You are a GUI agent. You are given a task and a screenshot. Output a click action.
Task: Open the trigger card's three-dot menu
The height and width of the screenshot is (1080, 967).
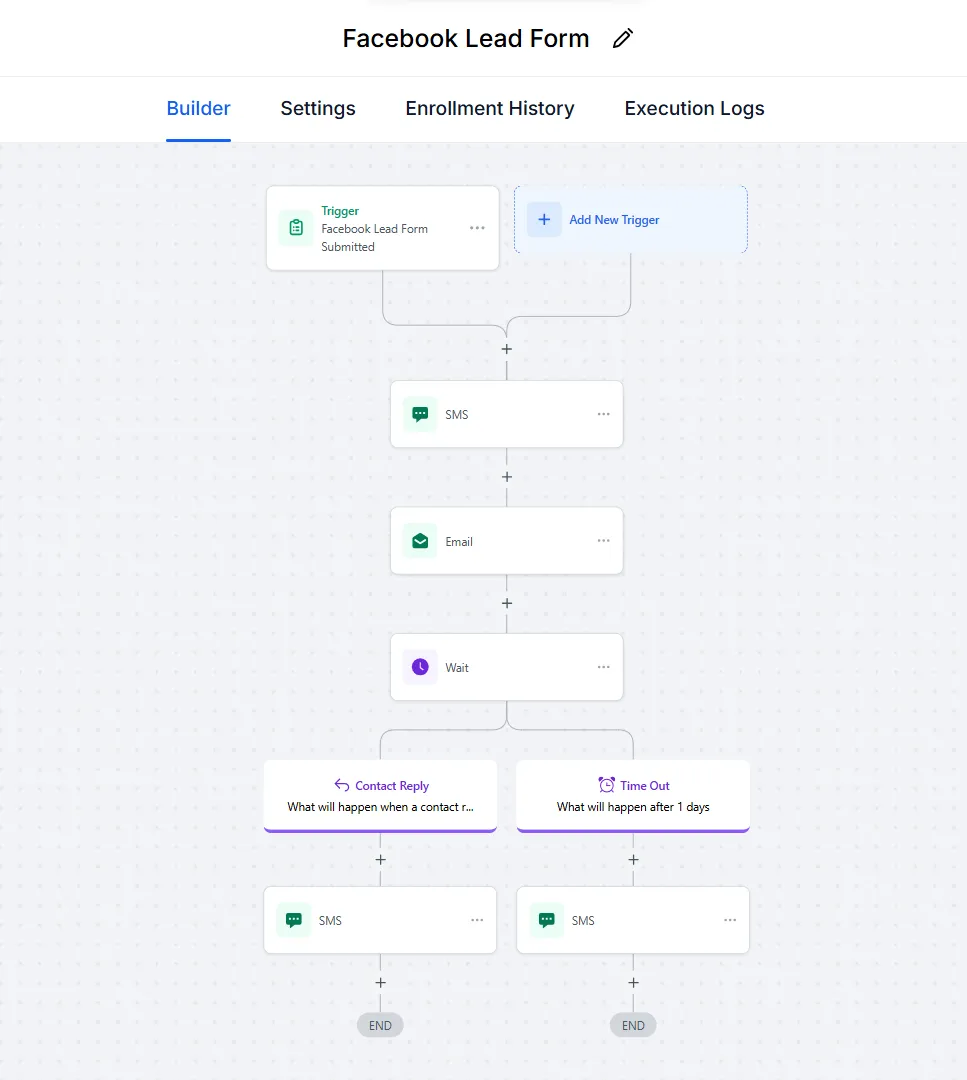click(x=477, y=228)
